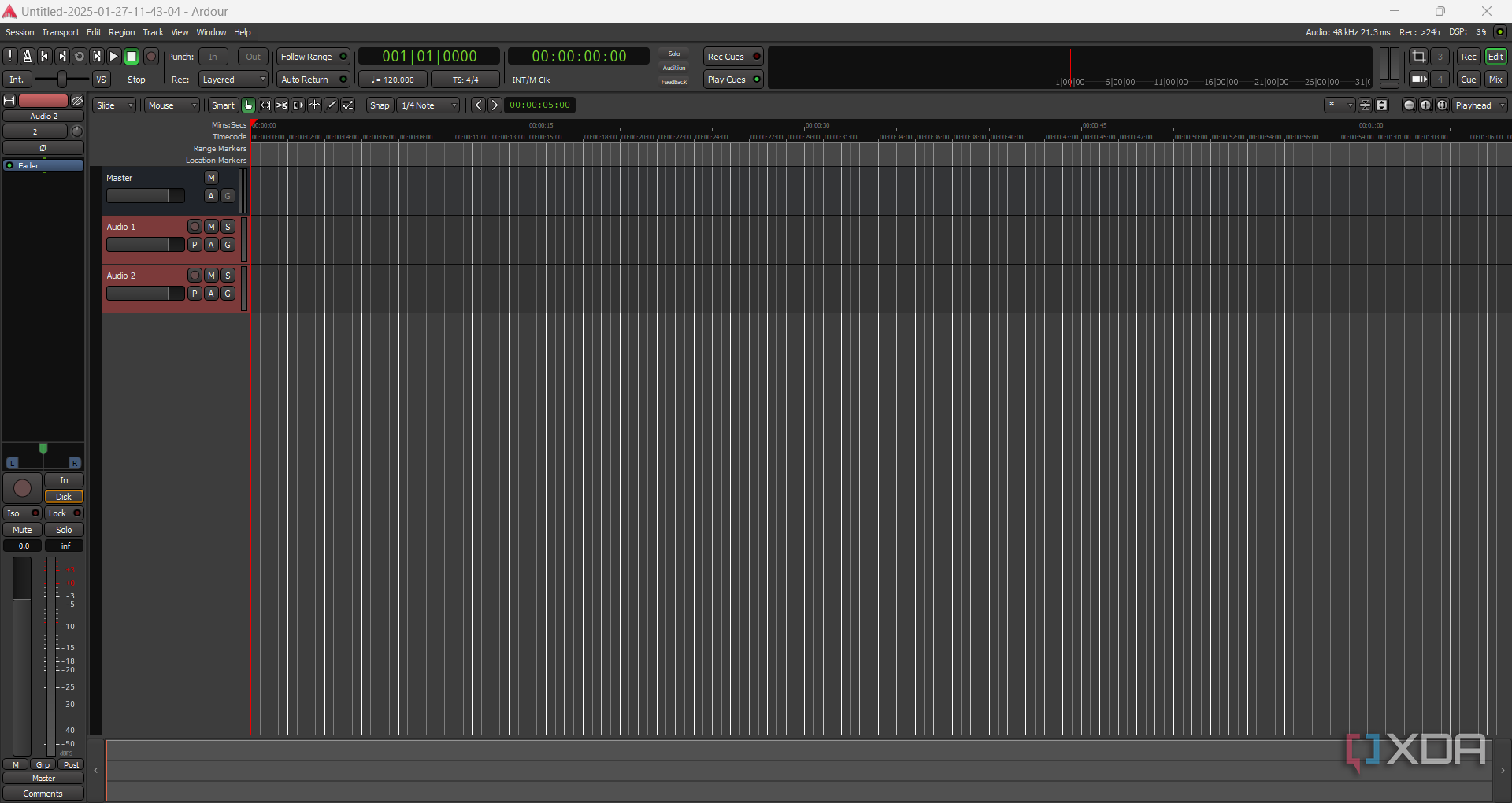Screen dimensions: 1512x803
Task: Toggle Auto Return option
Action: [313, 80]
